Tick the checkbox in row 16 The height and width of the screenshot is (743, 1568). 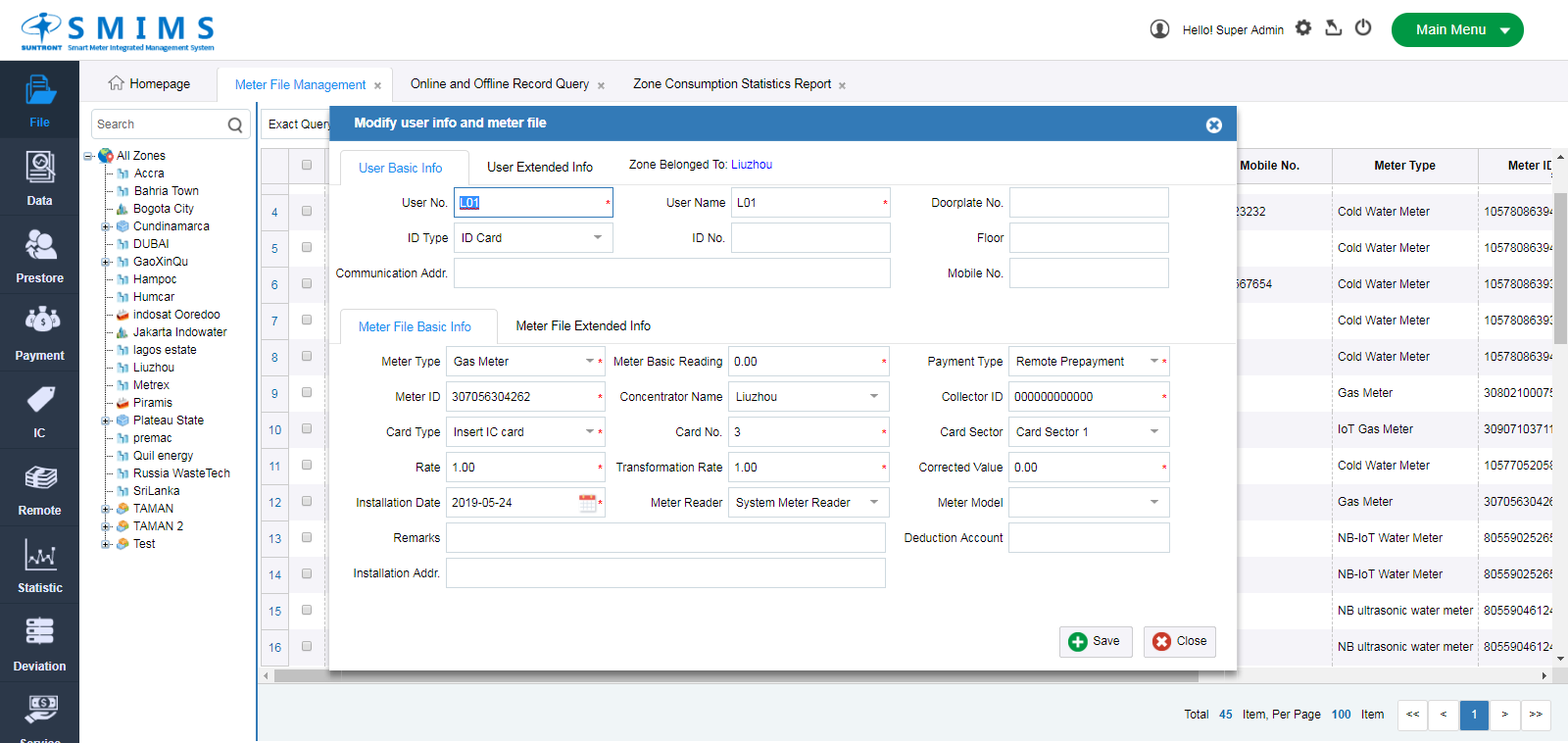[307, 646]
